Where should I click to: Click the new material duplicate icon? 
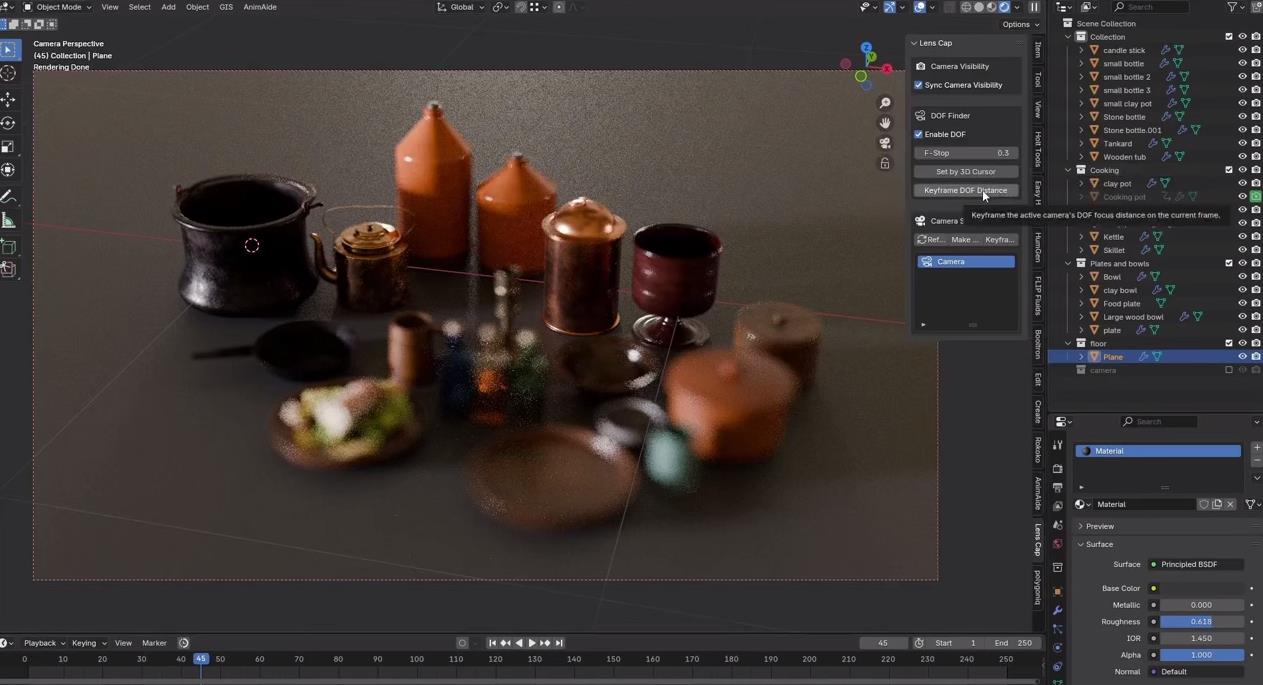tap(1217, 504)
